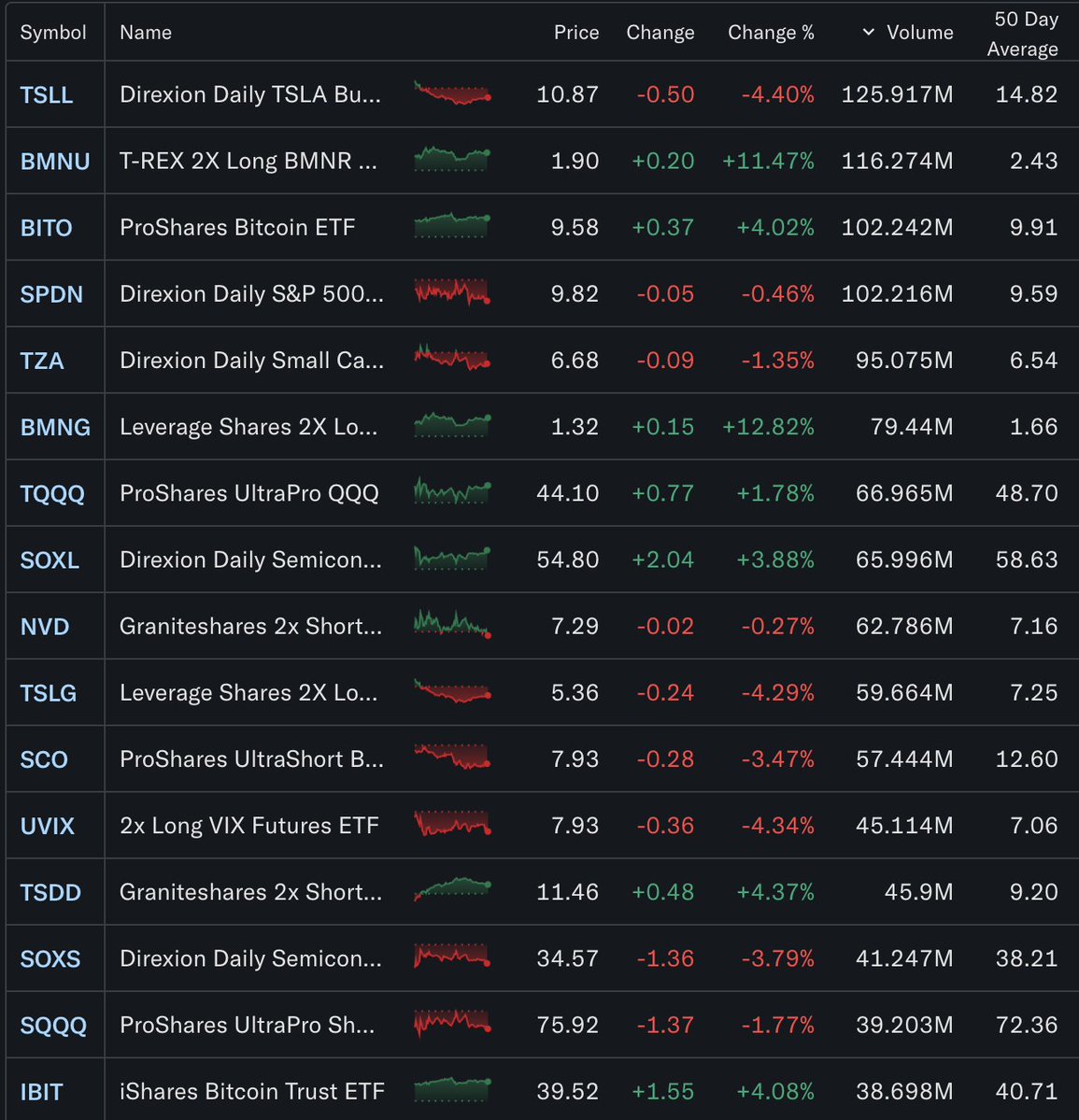View the IBIT sparkline chart
The height and width of the screenshot is (1120, 1079).
coord(452,1089)
